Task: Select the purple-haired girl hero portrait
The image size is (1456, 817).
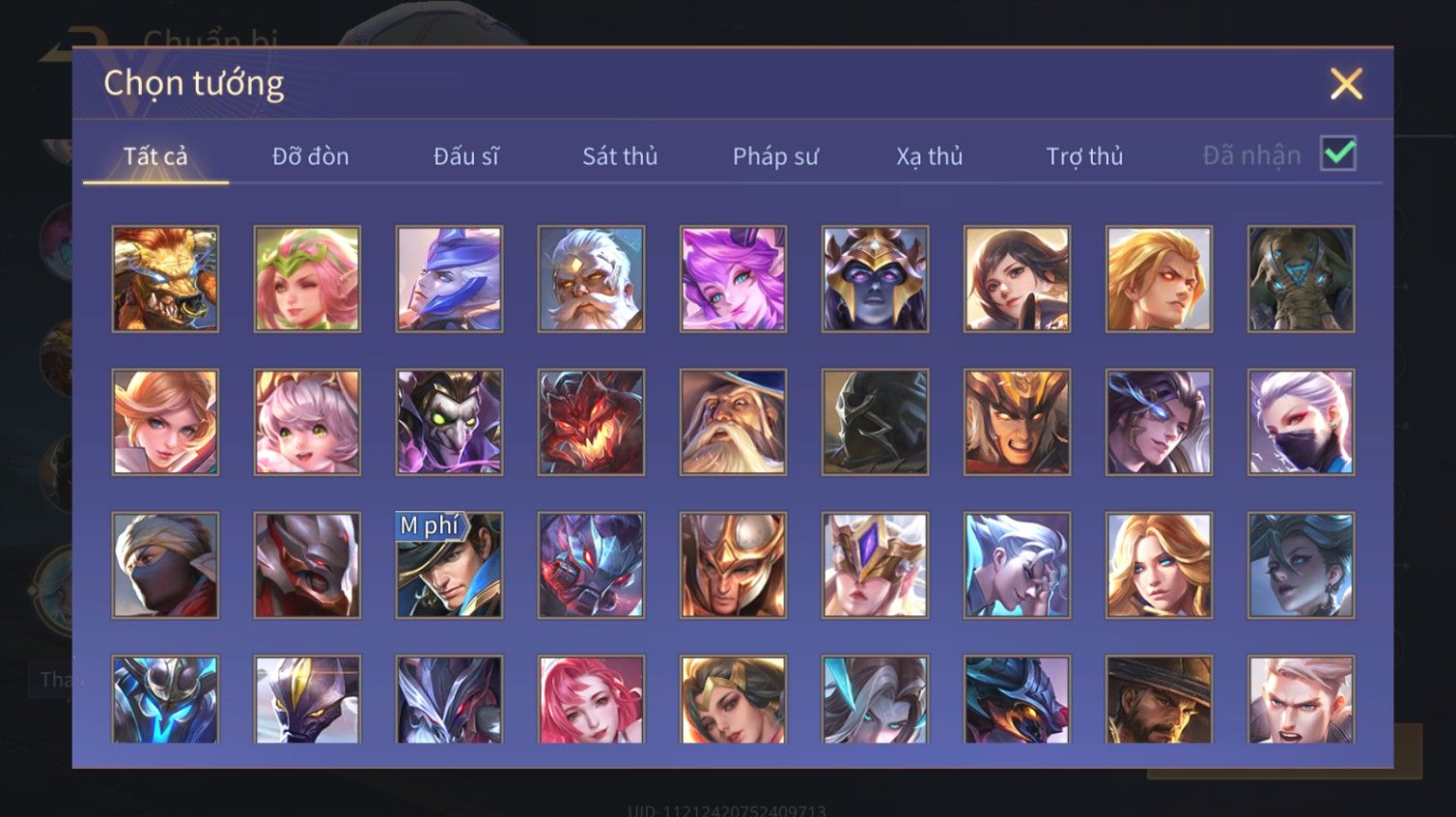Action: [x=733, y=279]
